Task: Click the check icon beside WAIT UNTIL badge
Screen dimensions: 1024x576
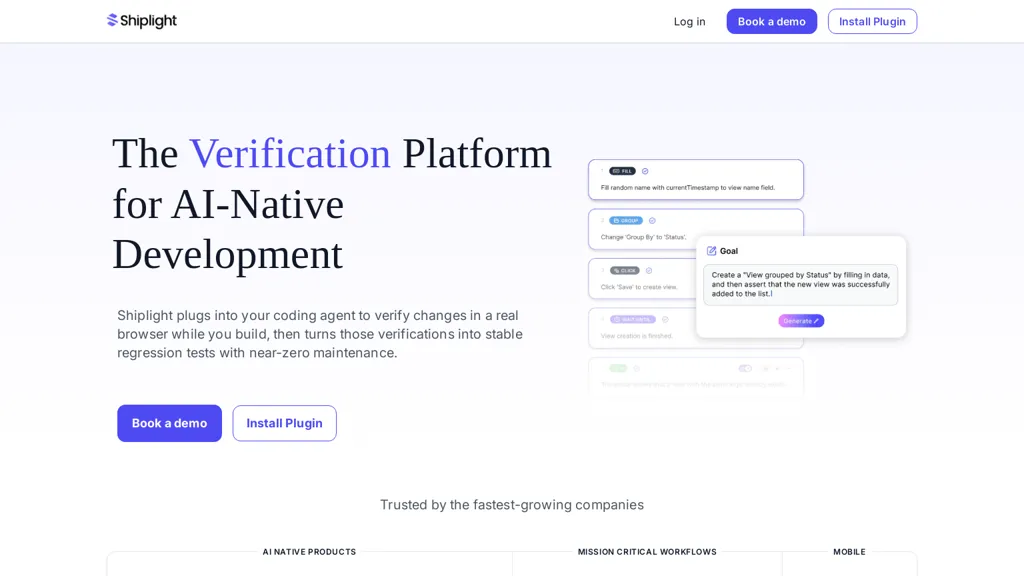Action: click(x=665, y=319)
